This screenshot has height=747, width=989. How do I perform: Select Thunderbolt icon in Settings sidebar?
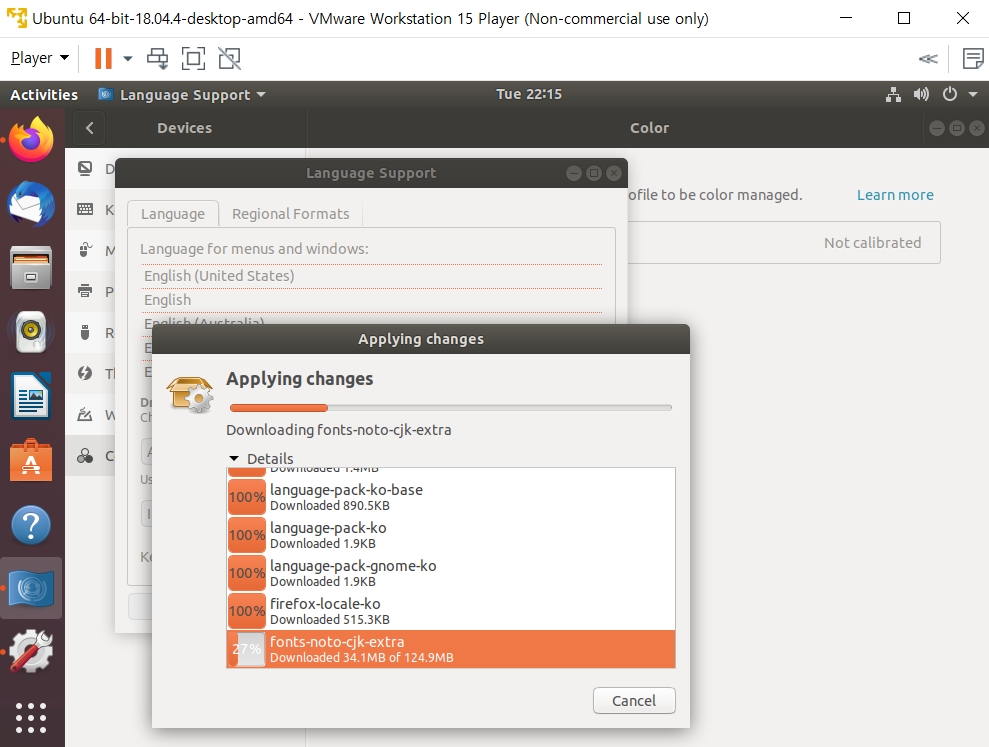[85, 374]
